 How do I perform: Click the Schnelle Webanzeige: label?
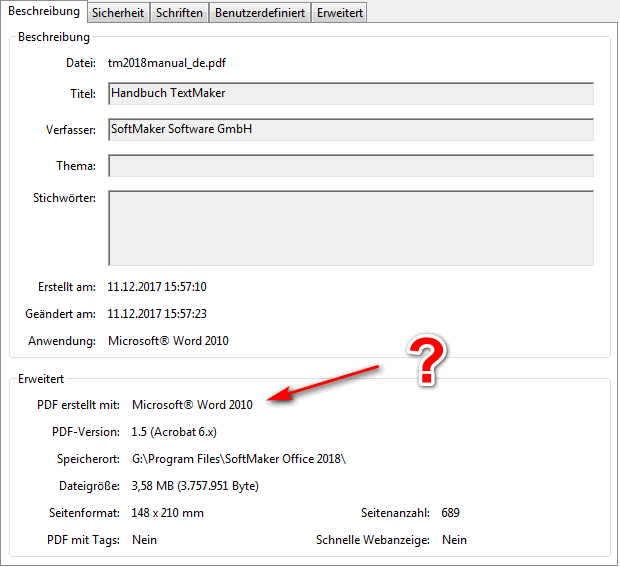tap(373, 540)
